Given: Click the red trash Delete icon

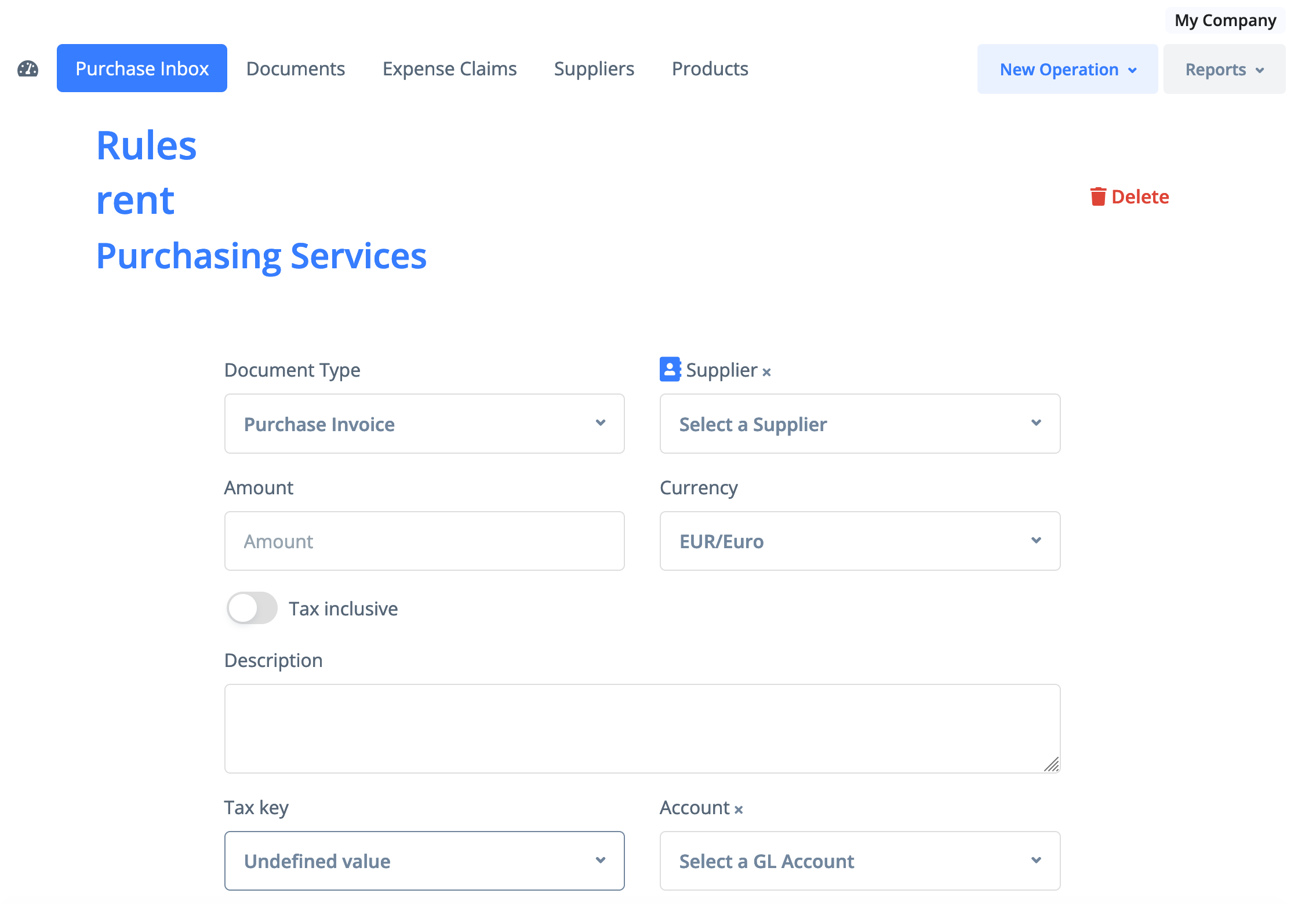Looking at the screenshot, I should coord(1097,197).
